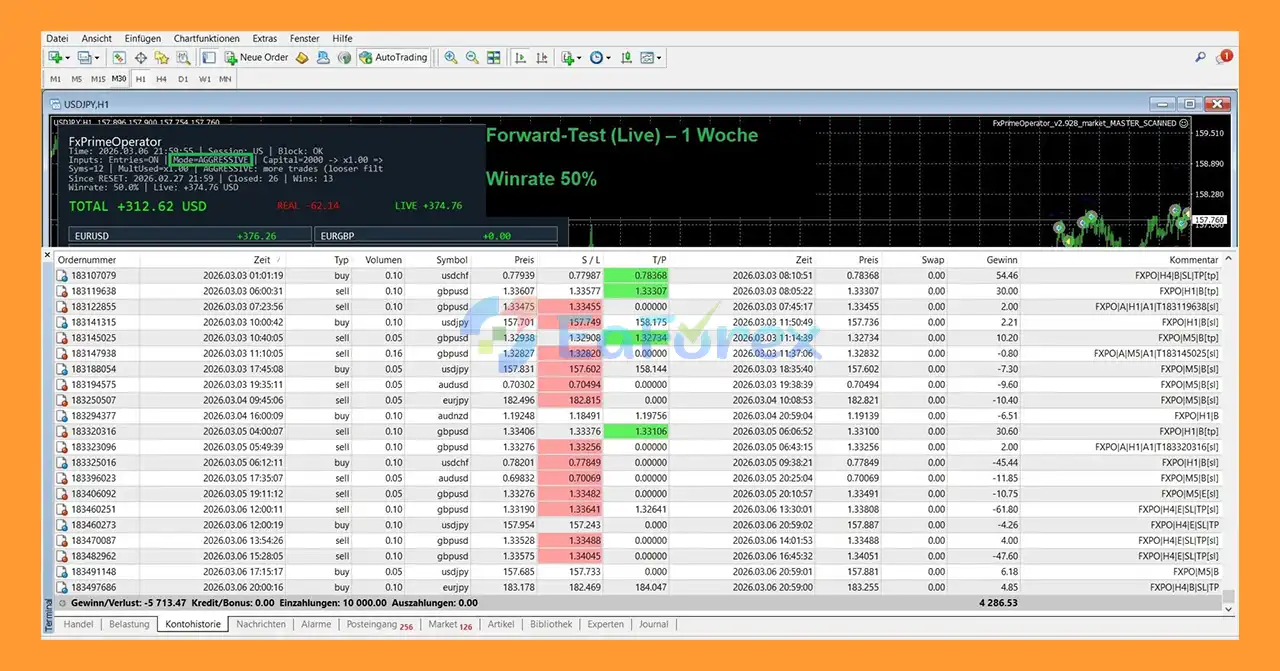
Task: Close the Terminal panel with X
Action: coord(47,255)
